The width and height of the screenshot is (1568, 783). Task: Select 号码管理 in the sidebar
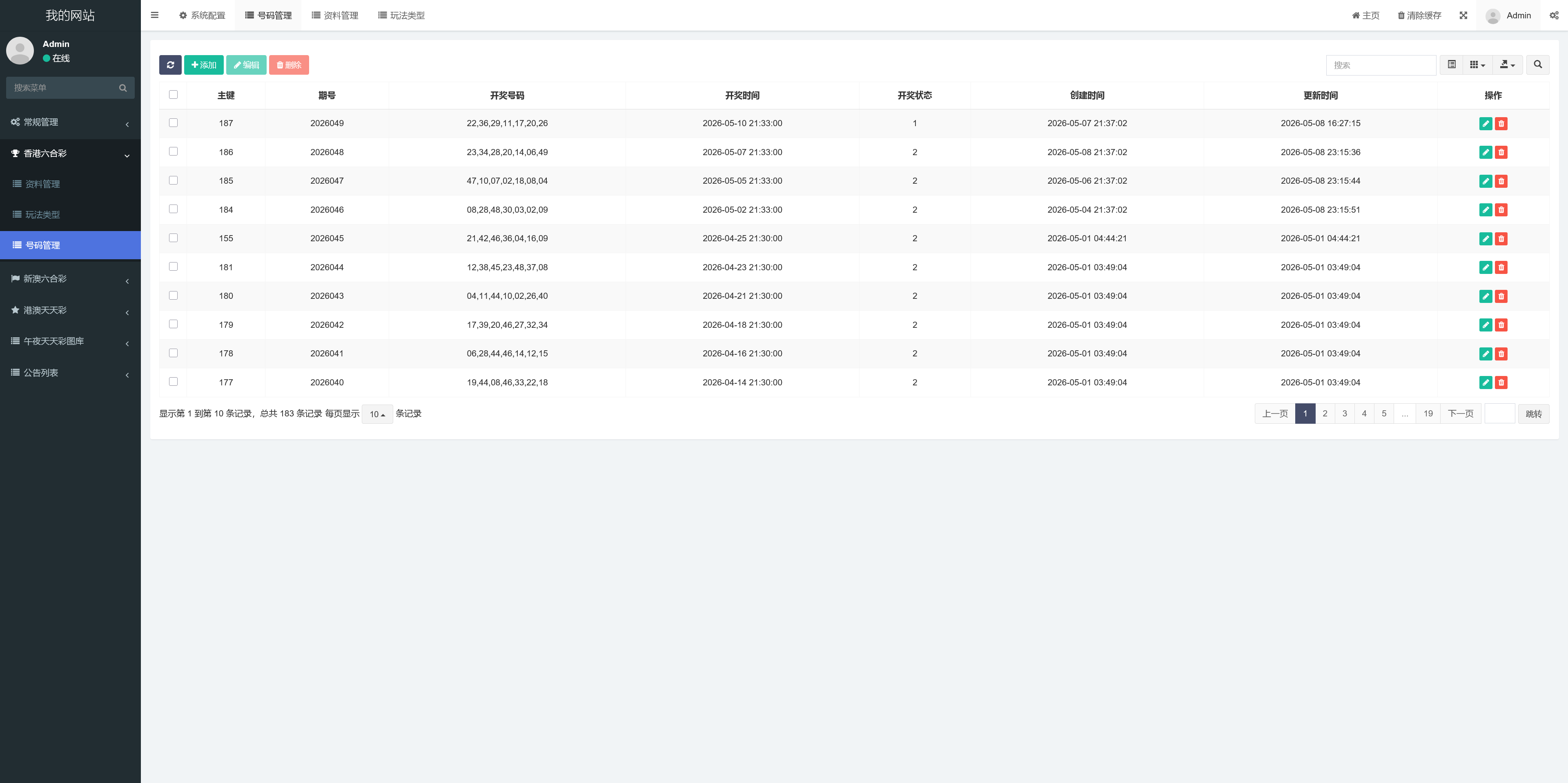(x=70, y=245)
